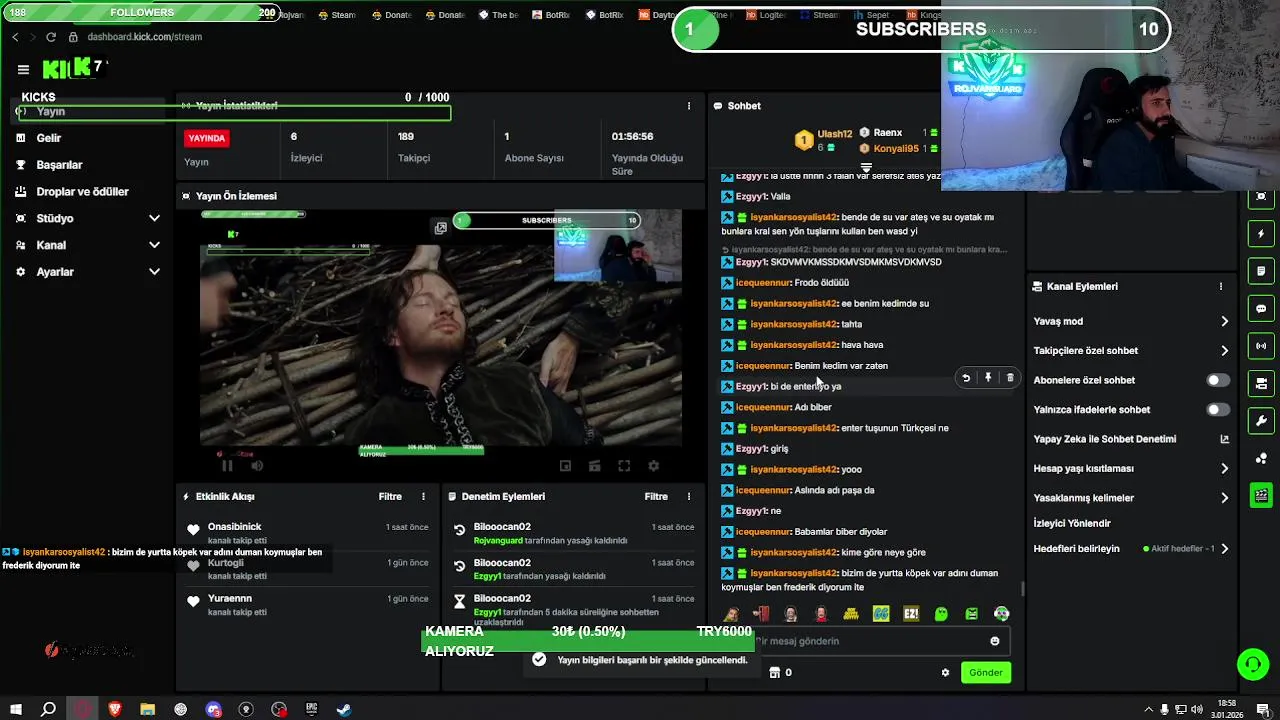This screenshot has height=720, width=1280.
Task: Toggle mini-player mode on preview player
Action: pyautogui.click(x=565, y=465)
